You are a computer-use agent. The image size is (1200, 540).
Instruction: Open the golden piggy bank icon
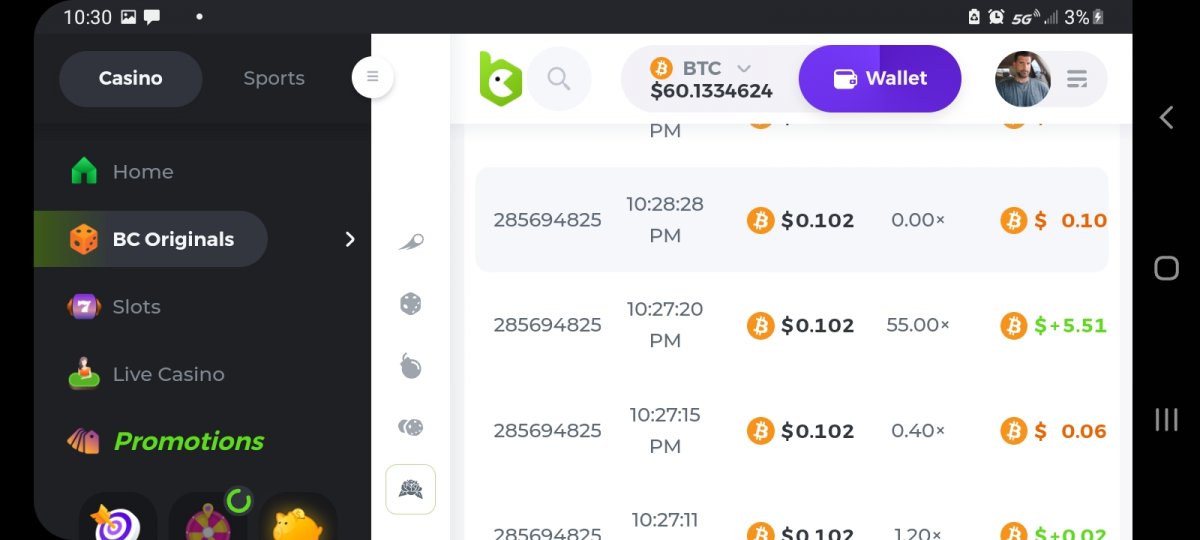pyautogui.click(x=298, y=520)
